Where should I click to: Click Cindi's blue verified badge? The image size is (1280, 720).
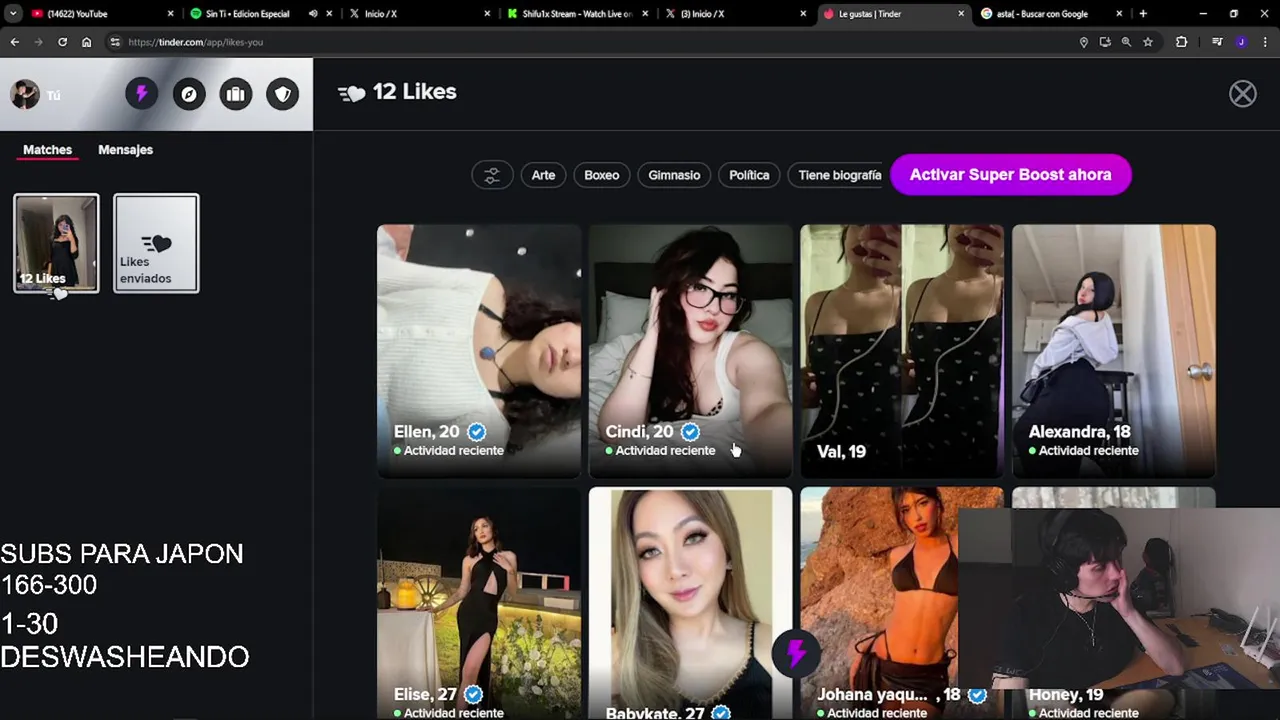pos(690,432)
